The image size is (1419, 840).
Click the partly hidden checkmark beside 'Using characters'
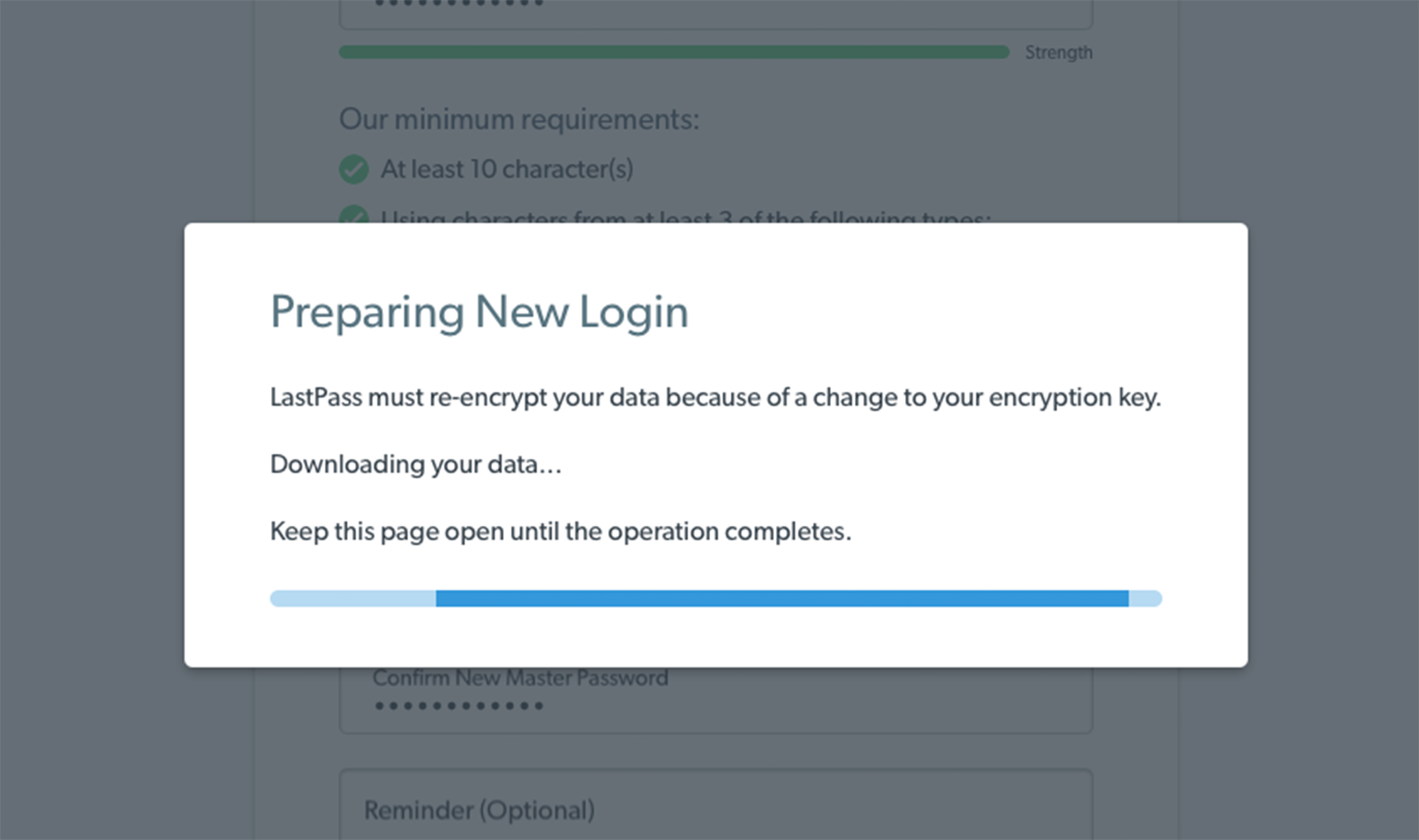(x=354, y=214)
